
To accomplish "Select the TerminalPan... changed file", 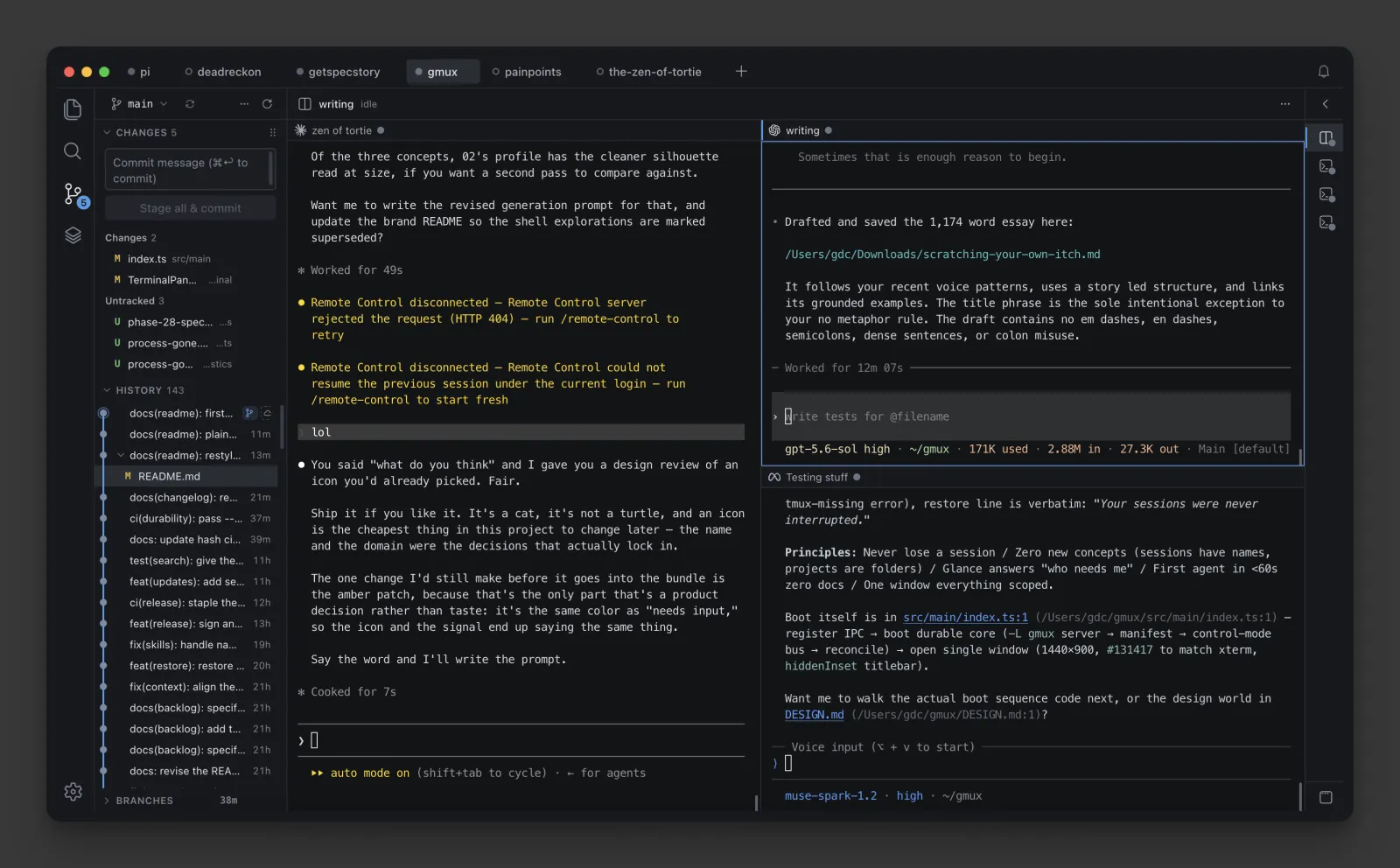I will [x=185, y=280].
